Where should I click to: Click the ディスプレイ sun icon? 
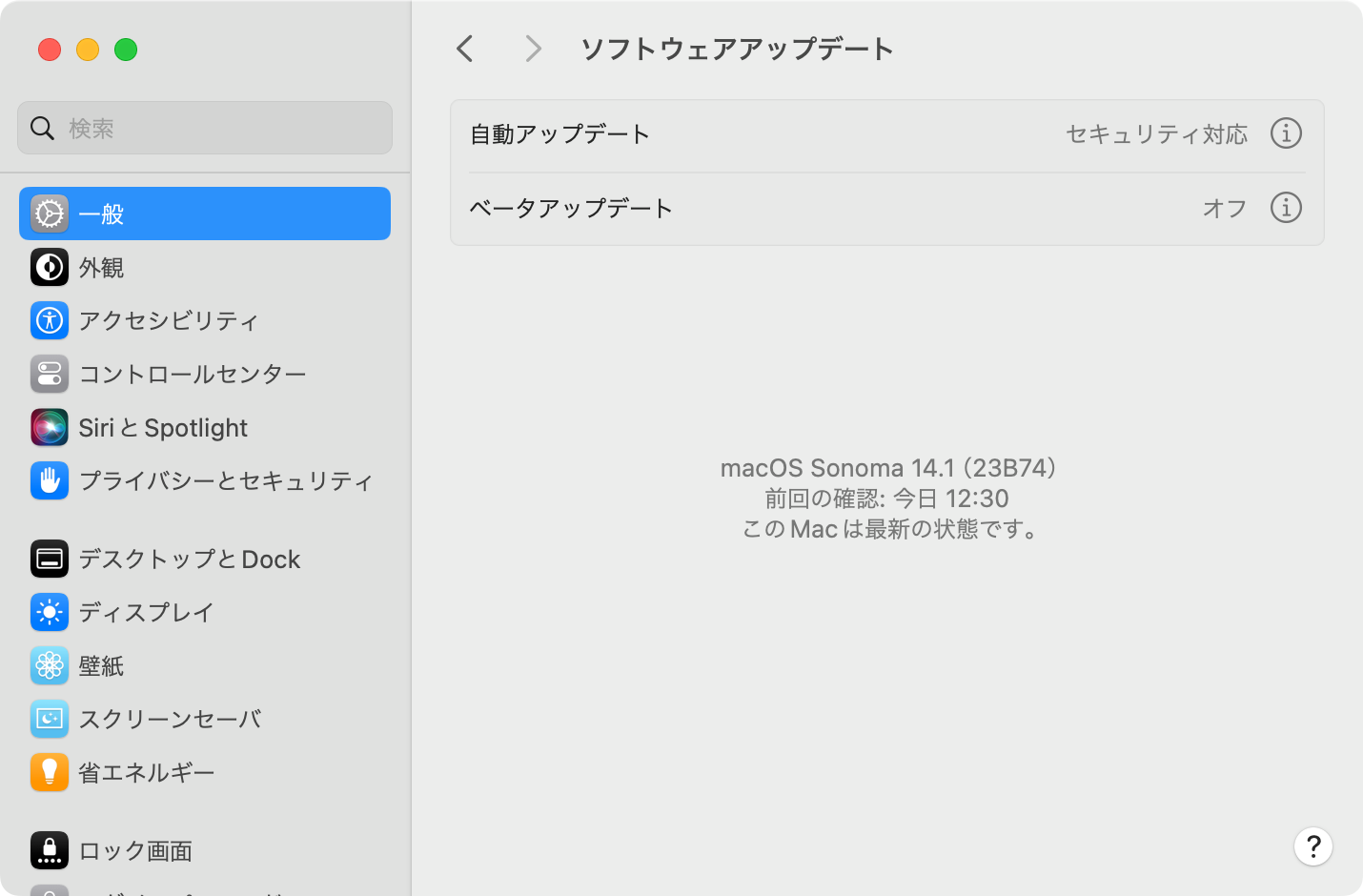(50, 612)
